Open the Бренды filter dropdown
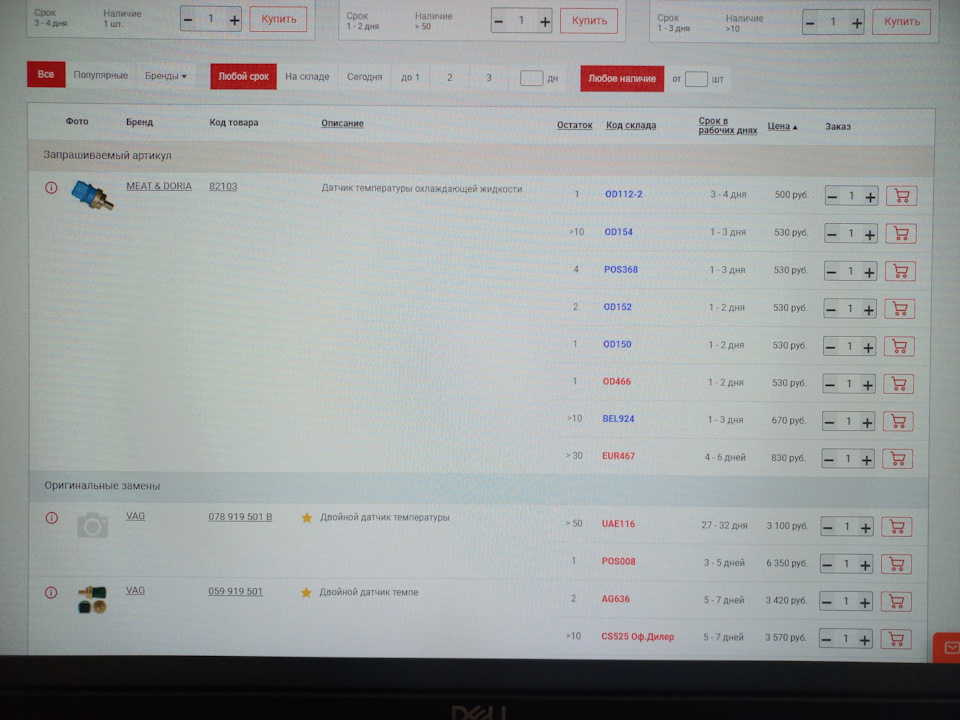The width and height of the screenshot is (960, 720). pyautogui.click(x=165, y=76)
